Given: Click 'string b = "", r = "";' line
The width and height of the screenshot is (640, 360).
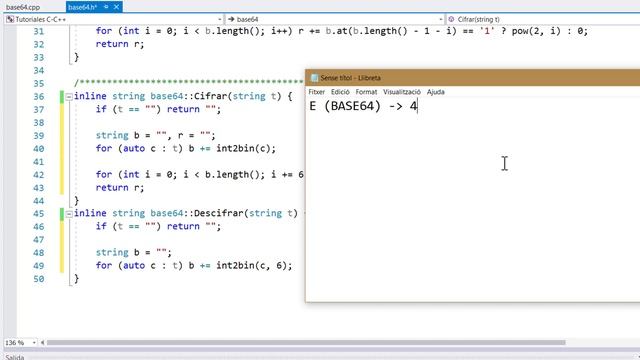Looking at the screenshot, I should click(156, 136).
